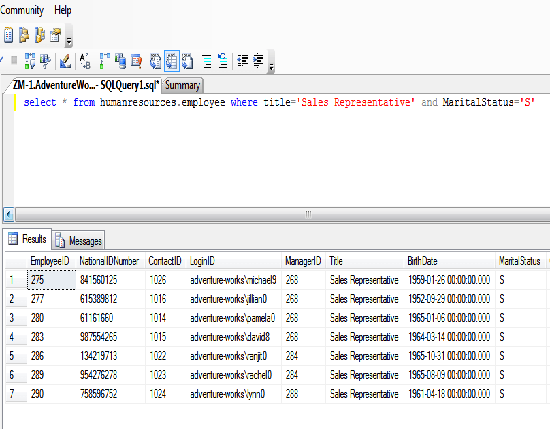Toggle SQLCMD Mode icon
Image resolution: width=550 pixels, height=429 pixels.
[x=136, y=61]
